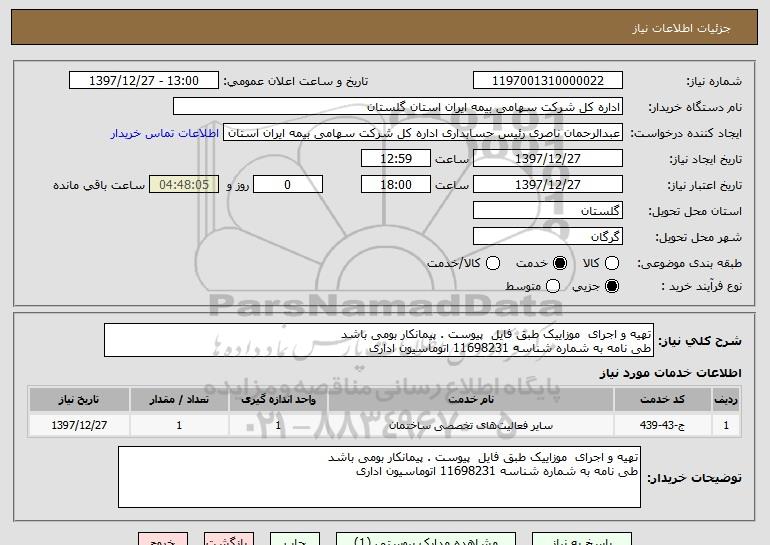Click the اطلاعات خدمات مورد نیاز heading
Viewport: 770px width, 545px height.
click(670, 373)
